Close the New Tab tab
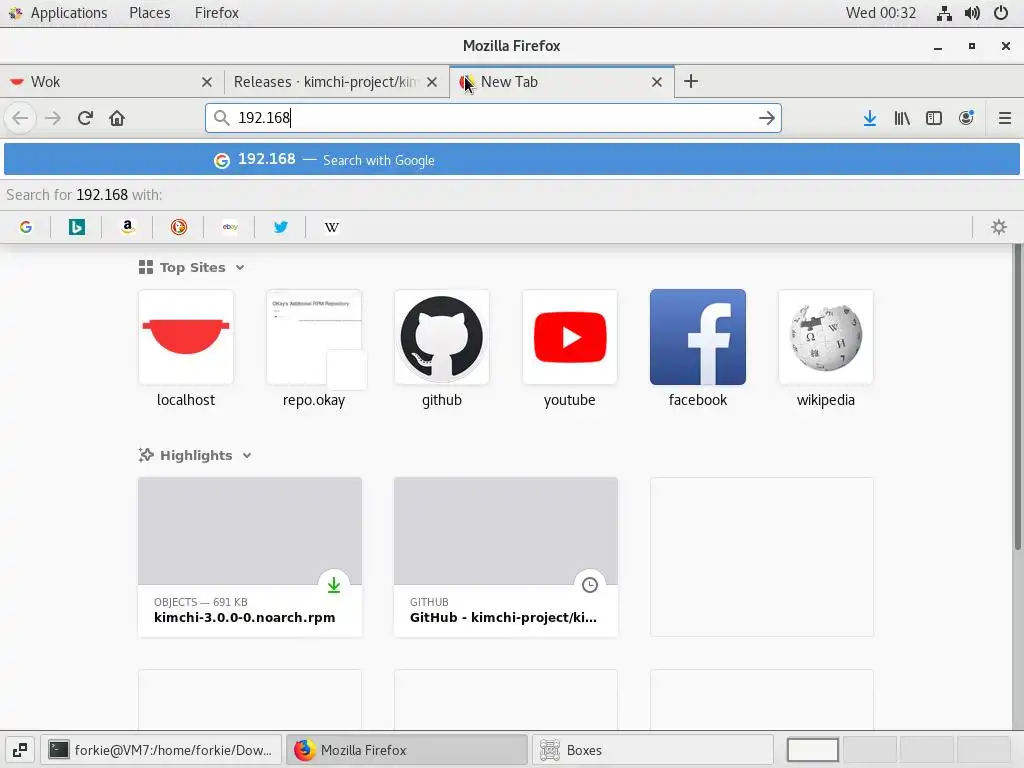Image resolution: width=1024 pixels, height=768 pixels. (656, 82)
